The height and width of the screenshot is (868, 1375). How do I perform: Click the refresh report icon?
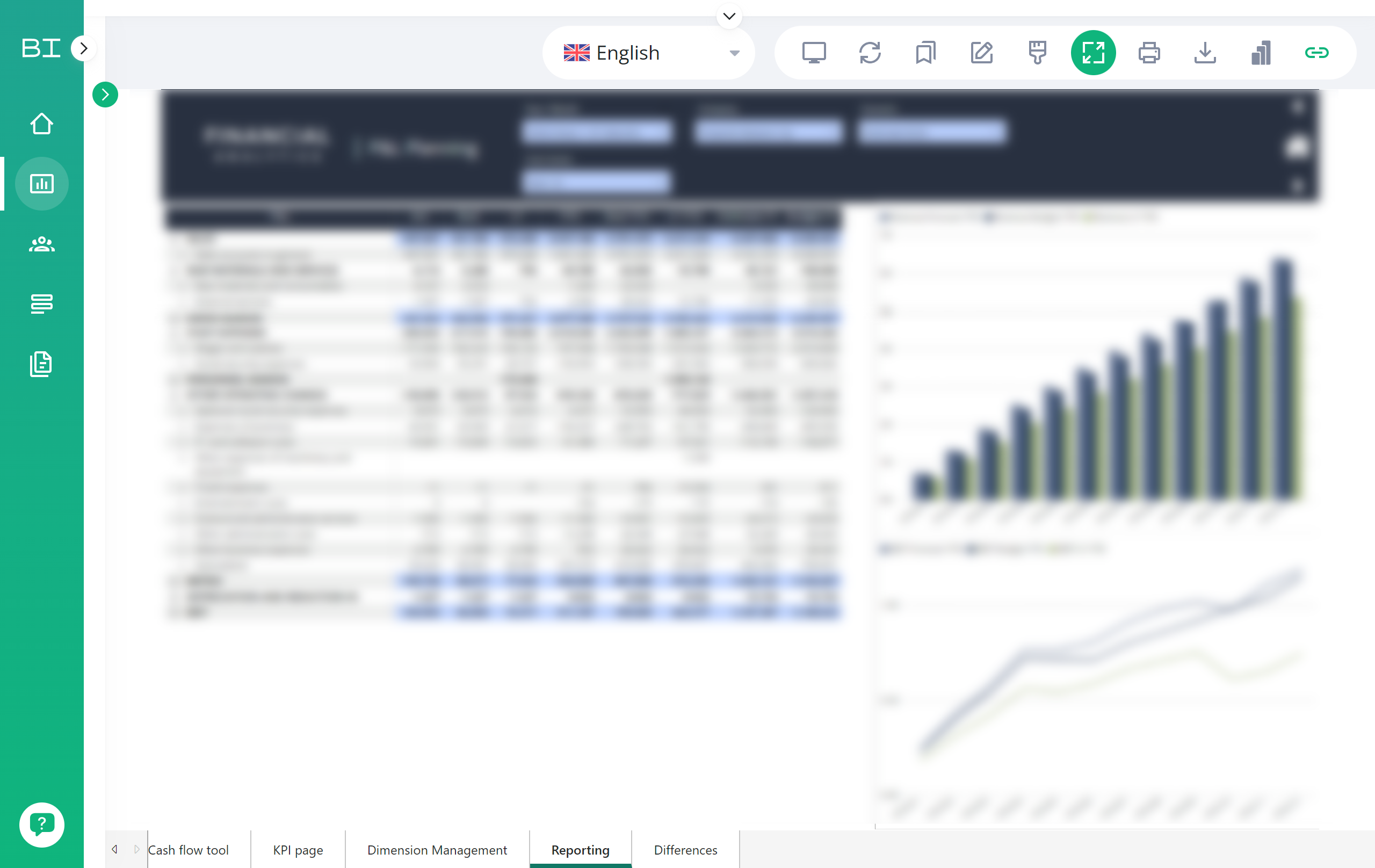click(870, 53)
